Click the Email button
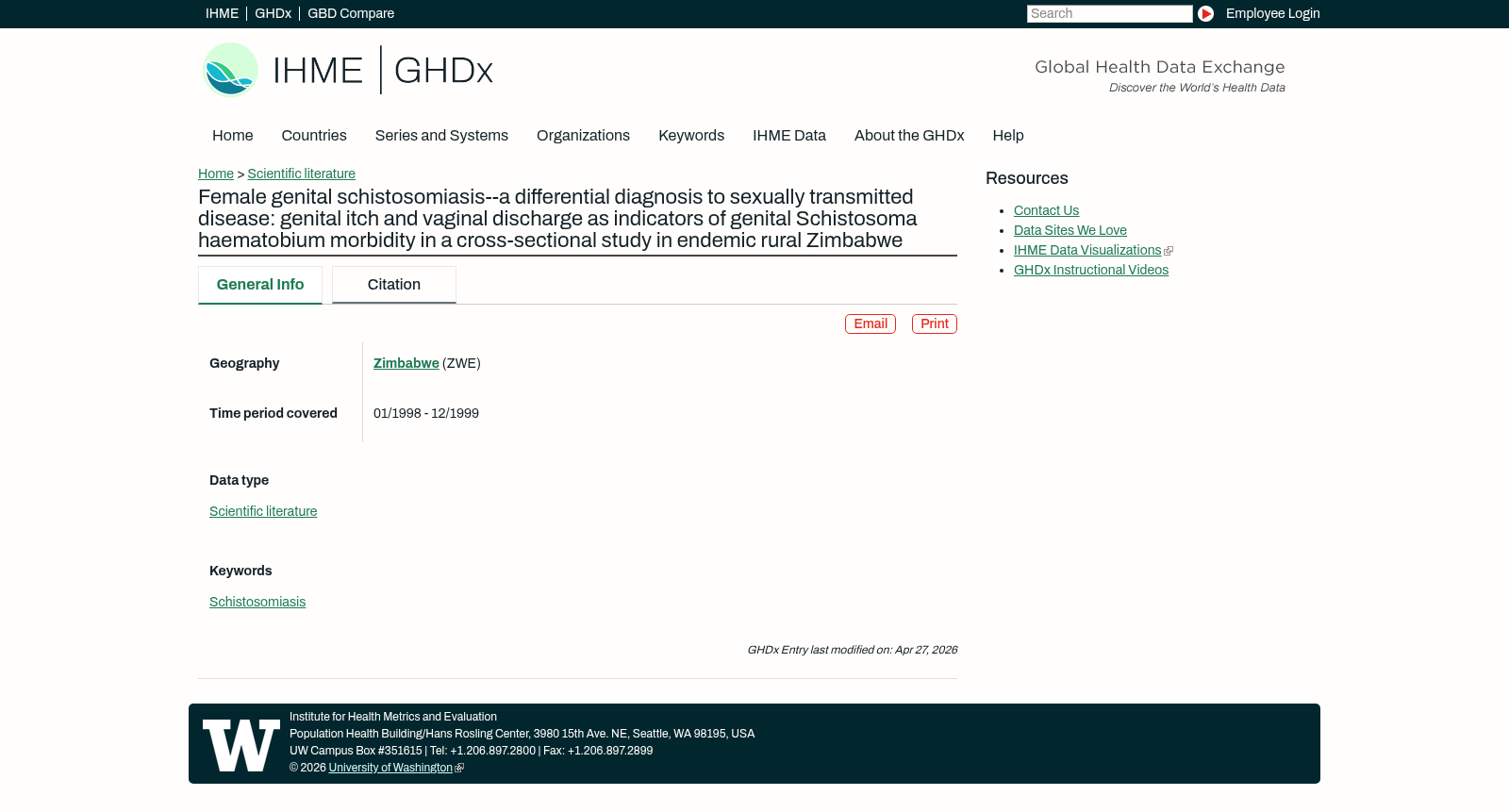 tap(871, 323)
